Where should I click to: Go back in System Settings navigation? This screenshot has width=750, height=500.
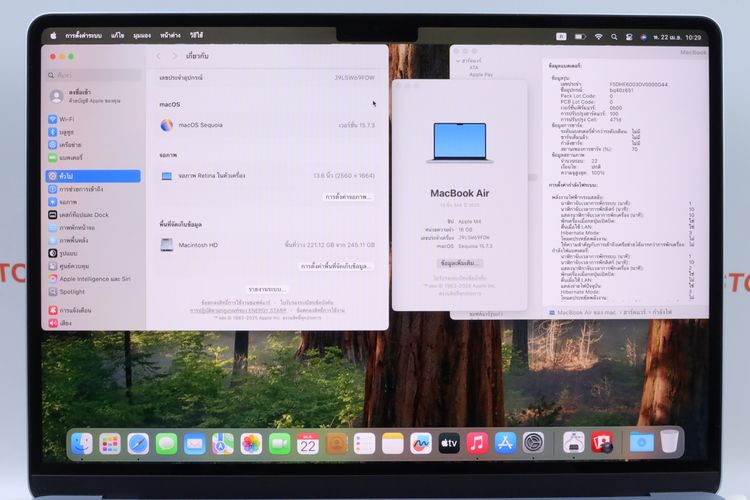click(x=159, y=56)
